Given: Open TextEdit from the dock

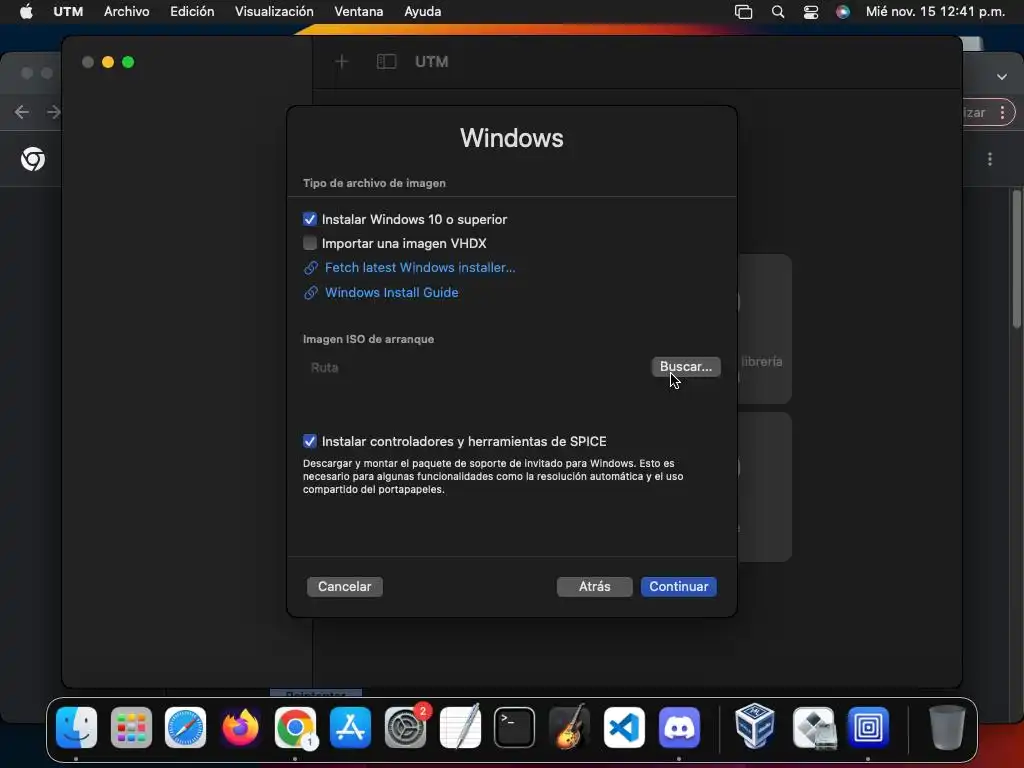Looking at the screenshot, I should (x=460, y=727).
